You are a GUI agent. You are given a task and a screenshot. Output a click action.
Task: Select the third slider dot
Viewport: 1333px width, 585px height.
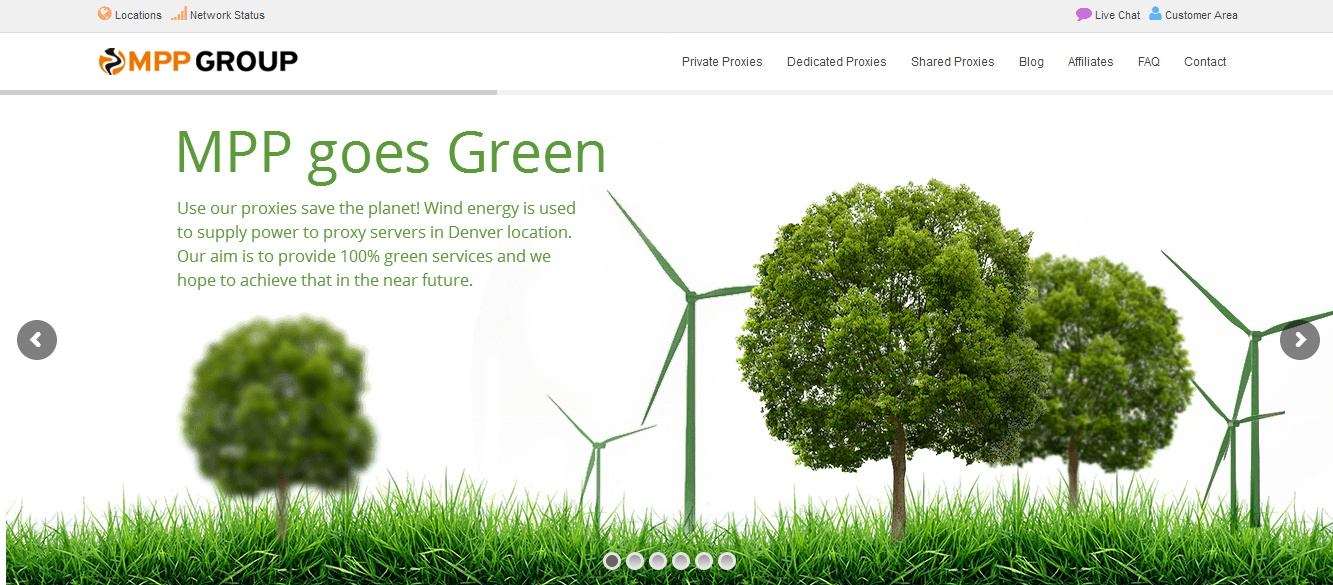pos(658,561)
